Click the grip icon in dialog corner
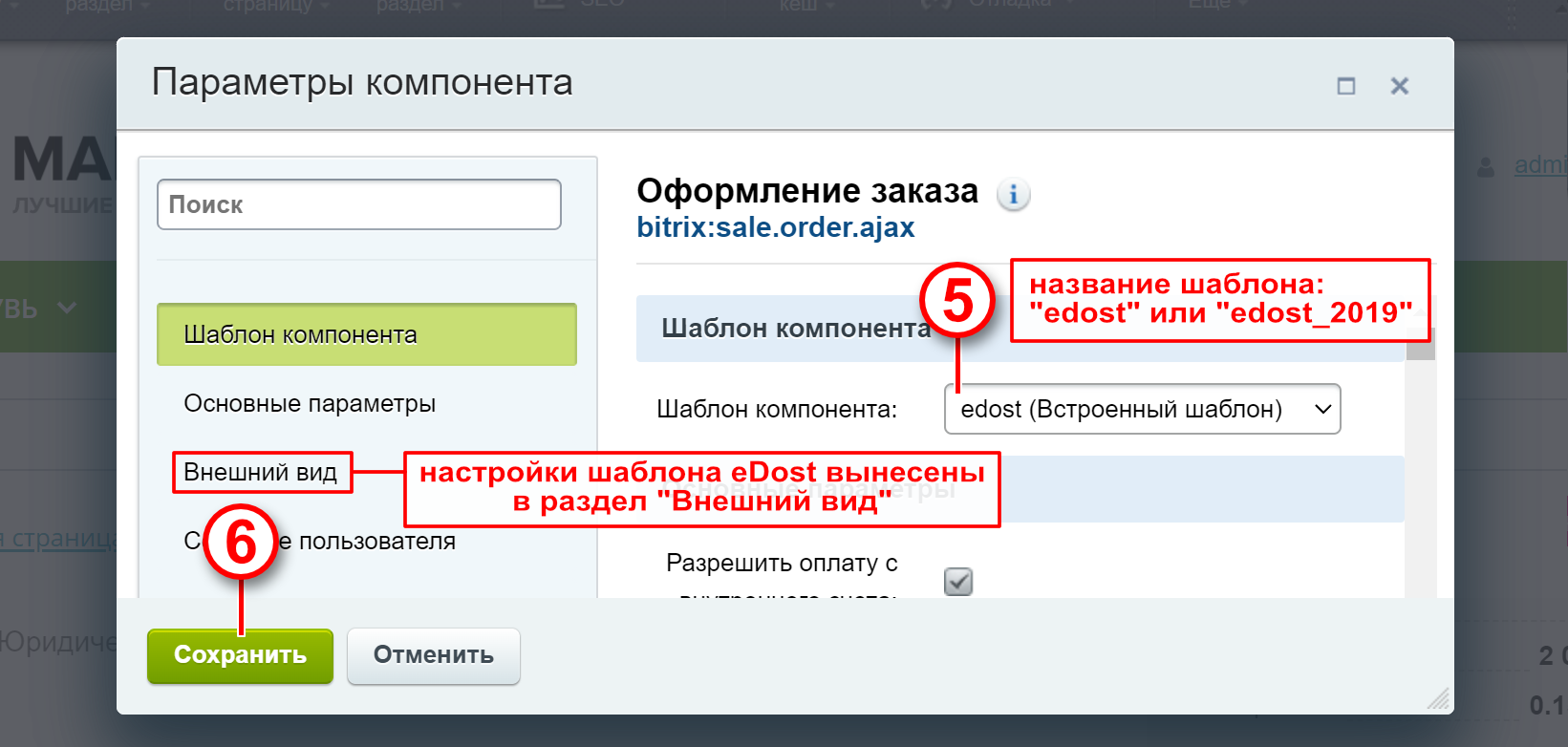 tap(1438, 699)
